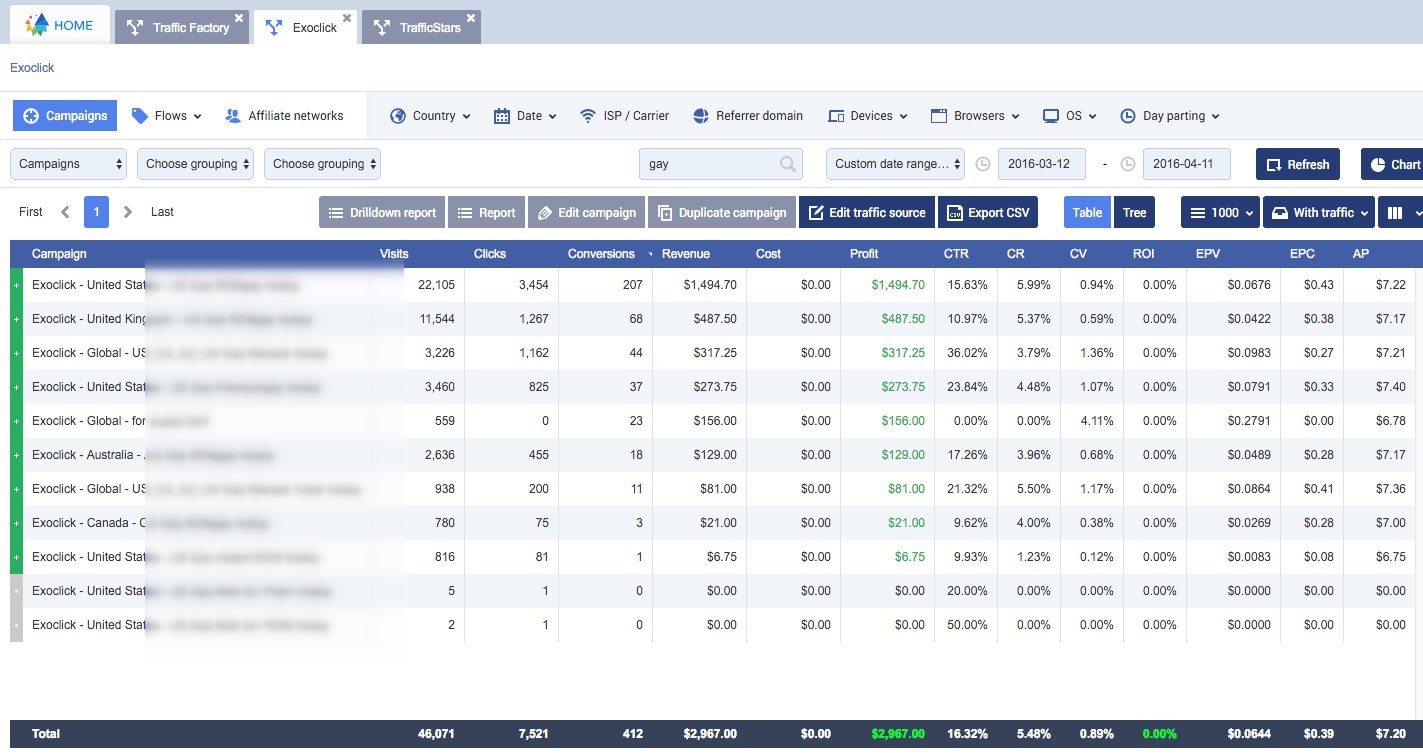This screenshot has width=1423, height=756.
Task: Go to Last page link
Action: tap(162, 212)
